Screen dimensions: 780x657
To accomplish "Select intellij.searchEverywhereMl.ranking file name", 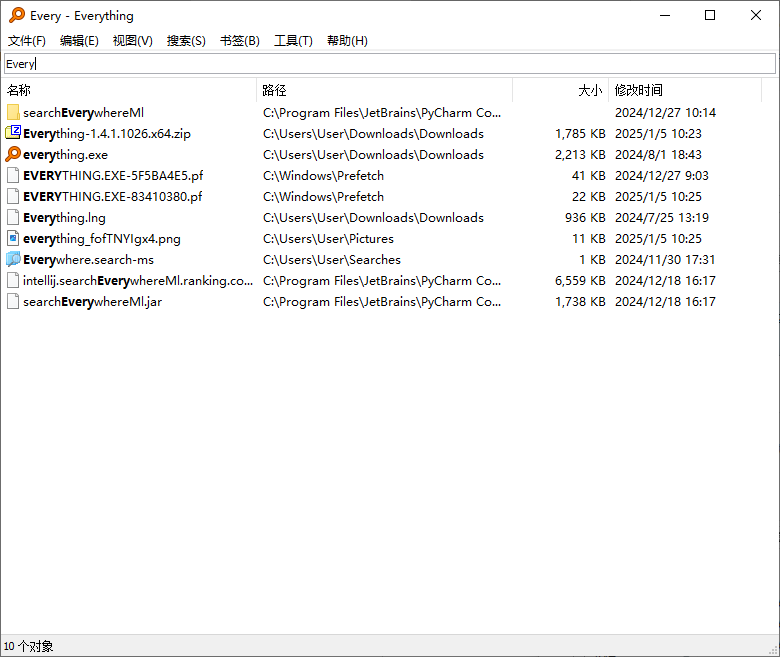I will (x=138, y=281).
